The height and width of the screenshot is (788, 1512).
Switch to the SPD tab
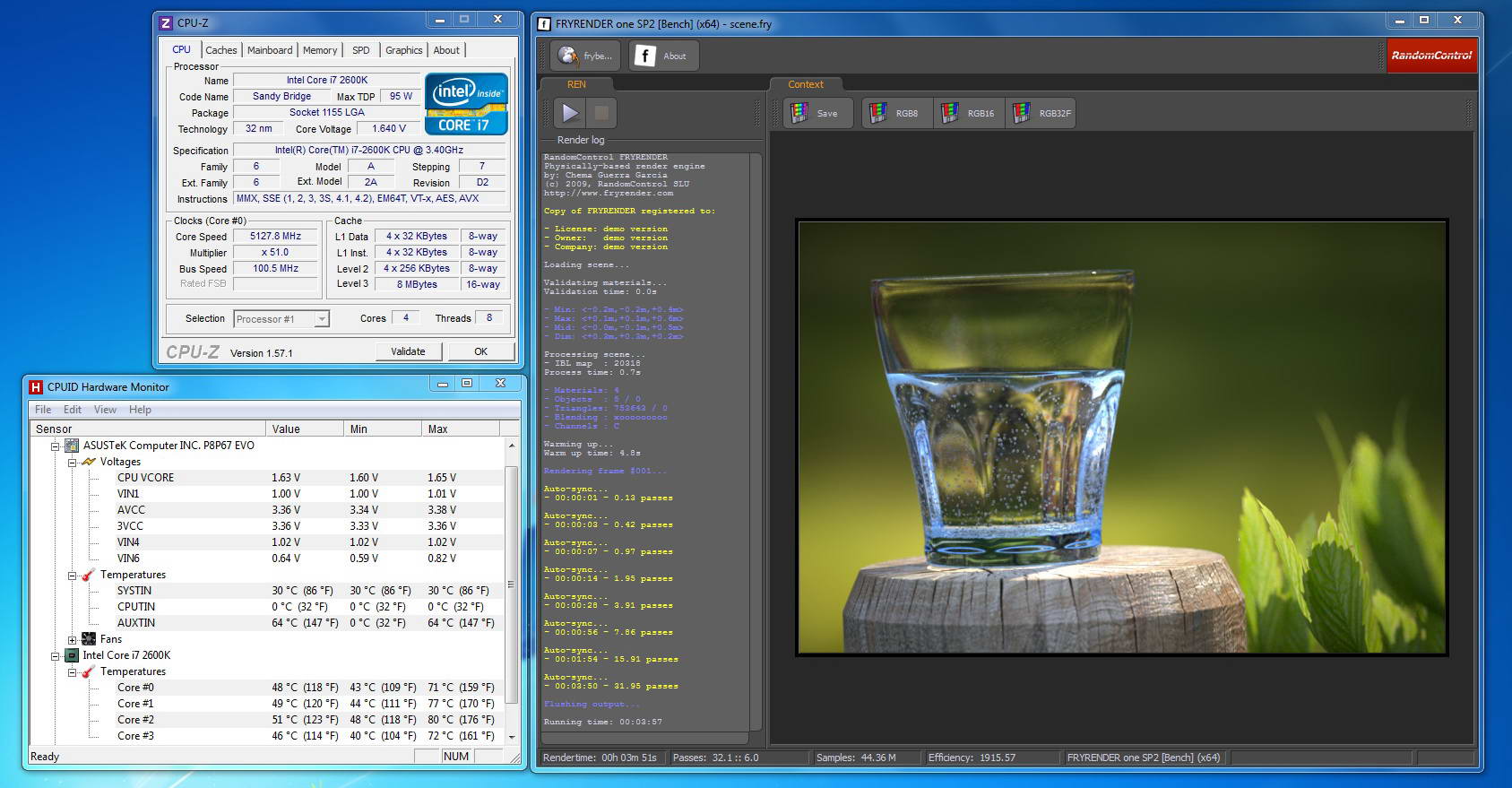(x=361, y=50)
